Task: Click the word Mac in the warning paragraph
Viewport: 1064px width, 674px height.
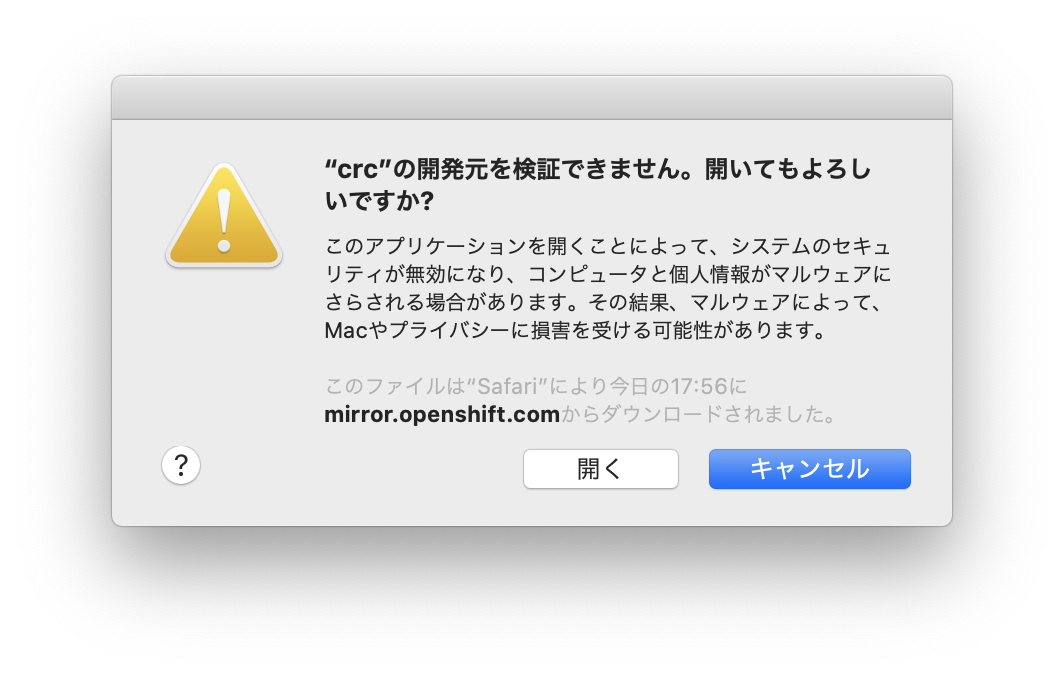Action: tap(345, 331)
